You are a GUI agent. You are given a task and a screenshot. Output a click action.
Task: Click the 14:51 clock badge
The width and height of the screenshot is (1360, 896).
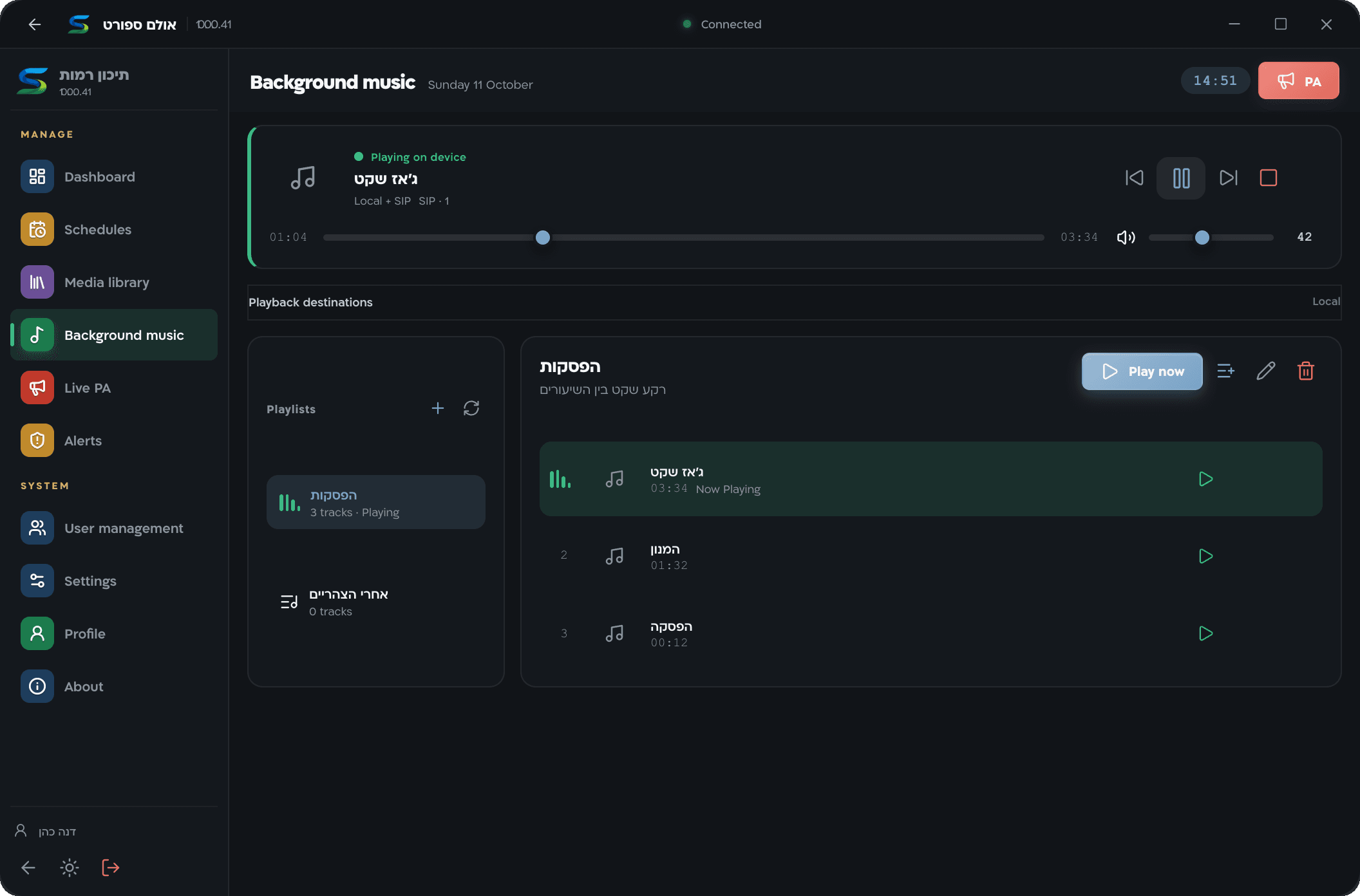pos(1214,81)
